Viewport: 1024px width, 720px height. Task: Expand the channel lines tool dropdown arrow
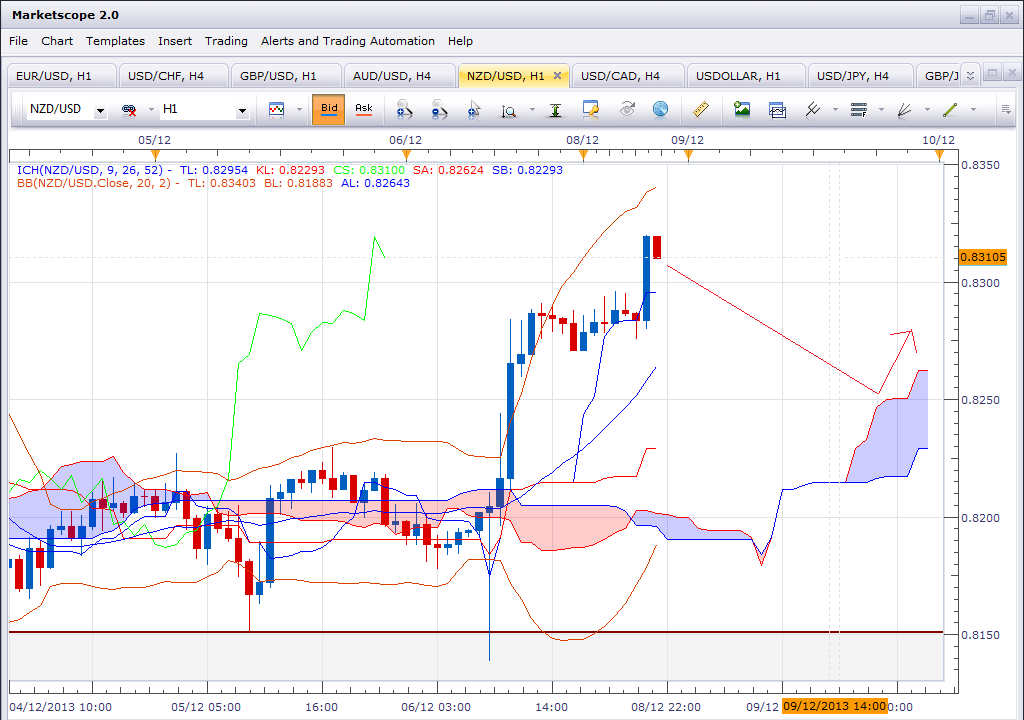(x=835, y=109)
